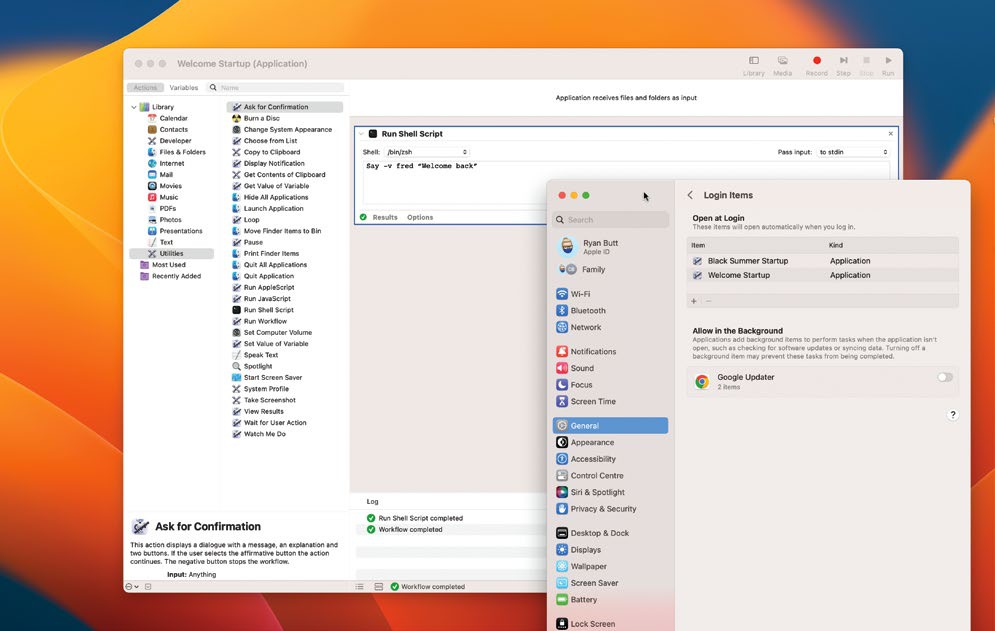Open the Library toolbar button in Automator
The width and height of the screenshot is (995, 631).
click(x=753, y=65)
